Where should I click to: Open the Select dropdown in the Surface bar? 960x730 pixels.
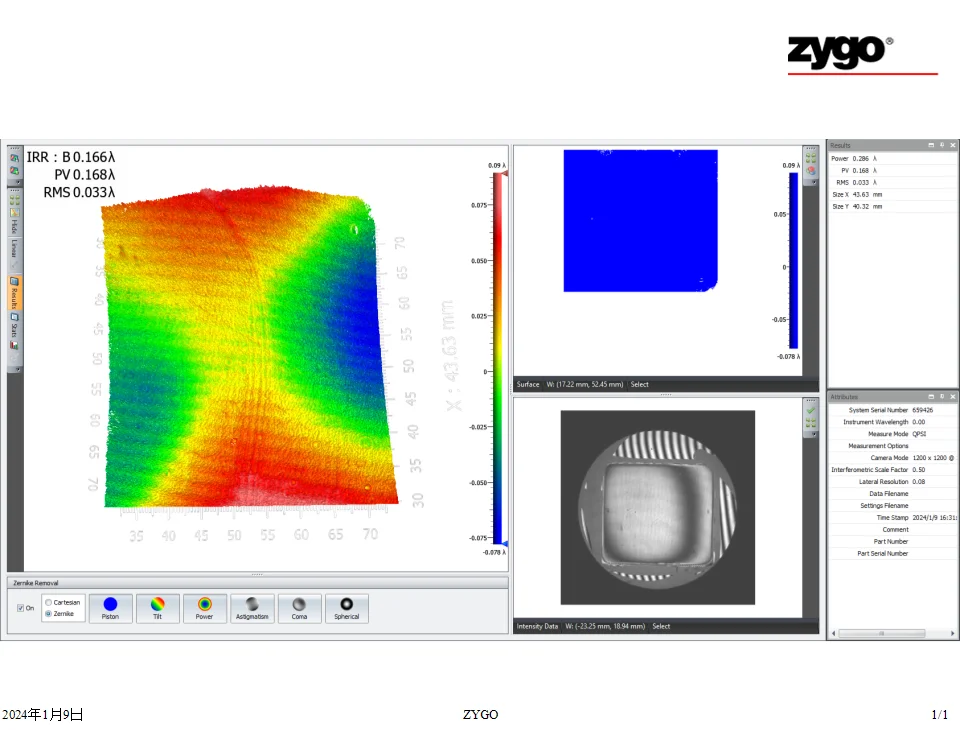tap(639, 384)
